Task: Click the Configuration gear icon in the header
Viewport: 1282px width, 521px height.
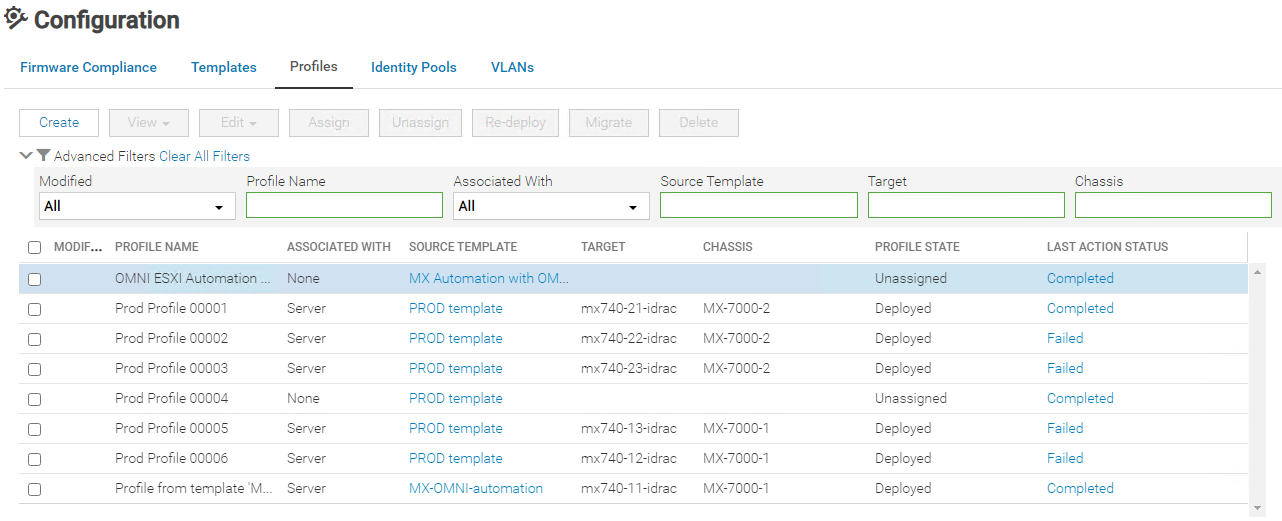Action: [16, 18]
